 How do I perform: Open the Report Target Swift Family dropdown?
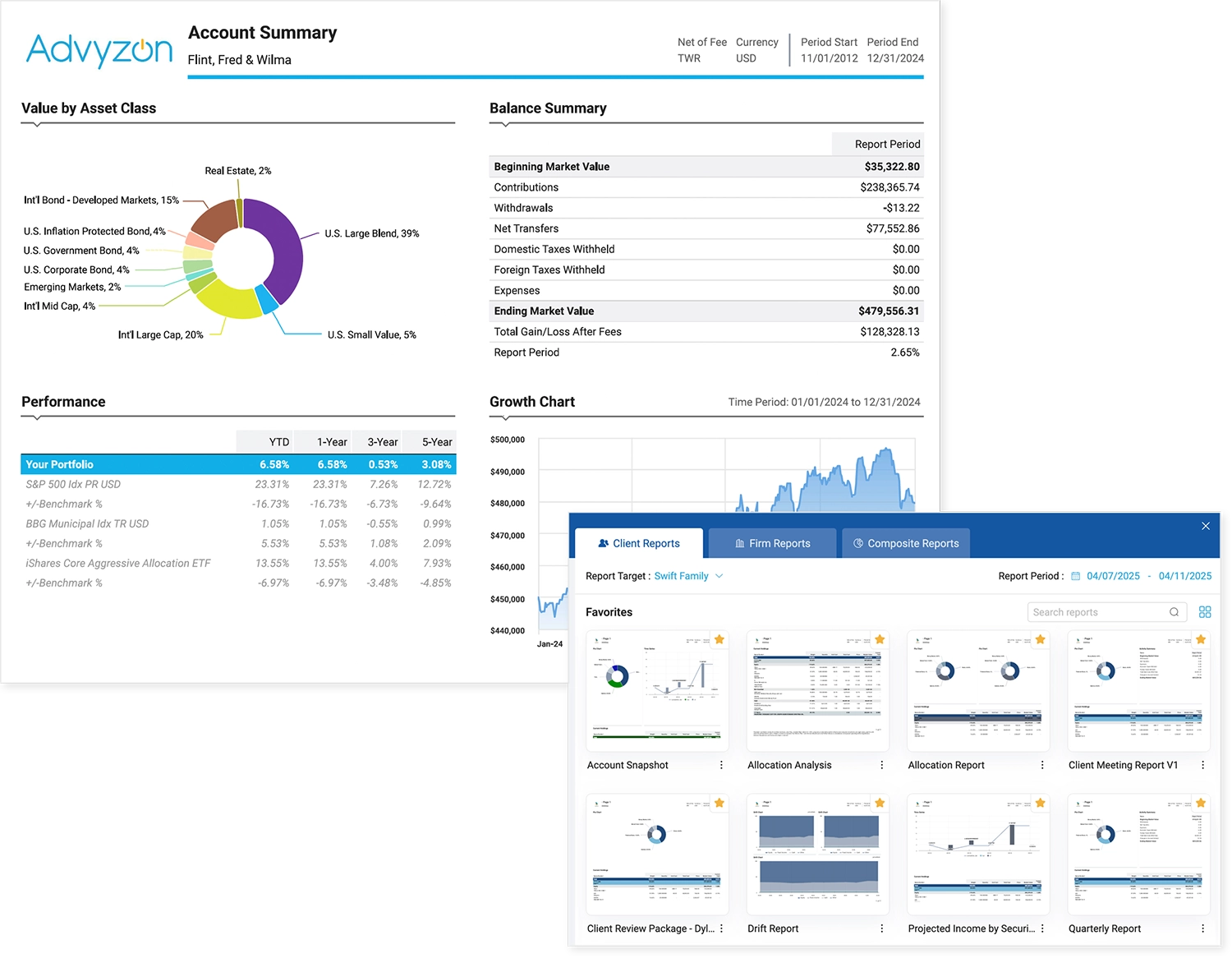tap(688, 576)
